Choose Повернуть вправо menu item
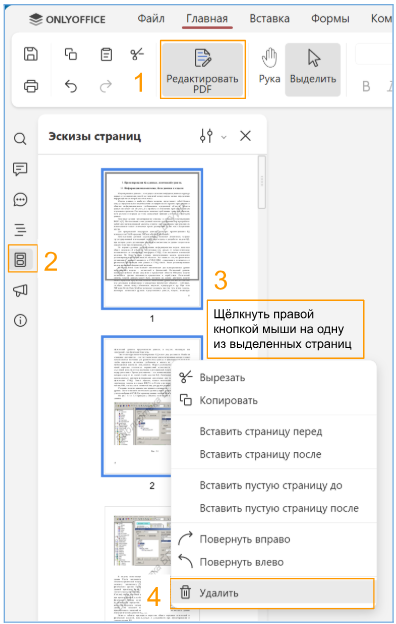396x624 pixels. pyautogui.click(x=274, y=539)
